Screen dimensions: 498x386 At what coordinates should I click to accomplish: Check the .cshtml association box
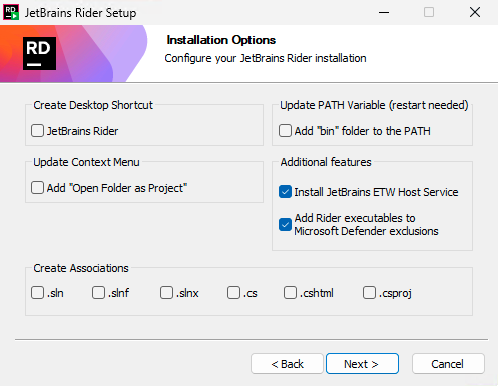click(290, 293)
